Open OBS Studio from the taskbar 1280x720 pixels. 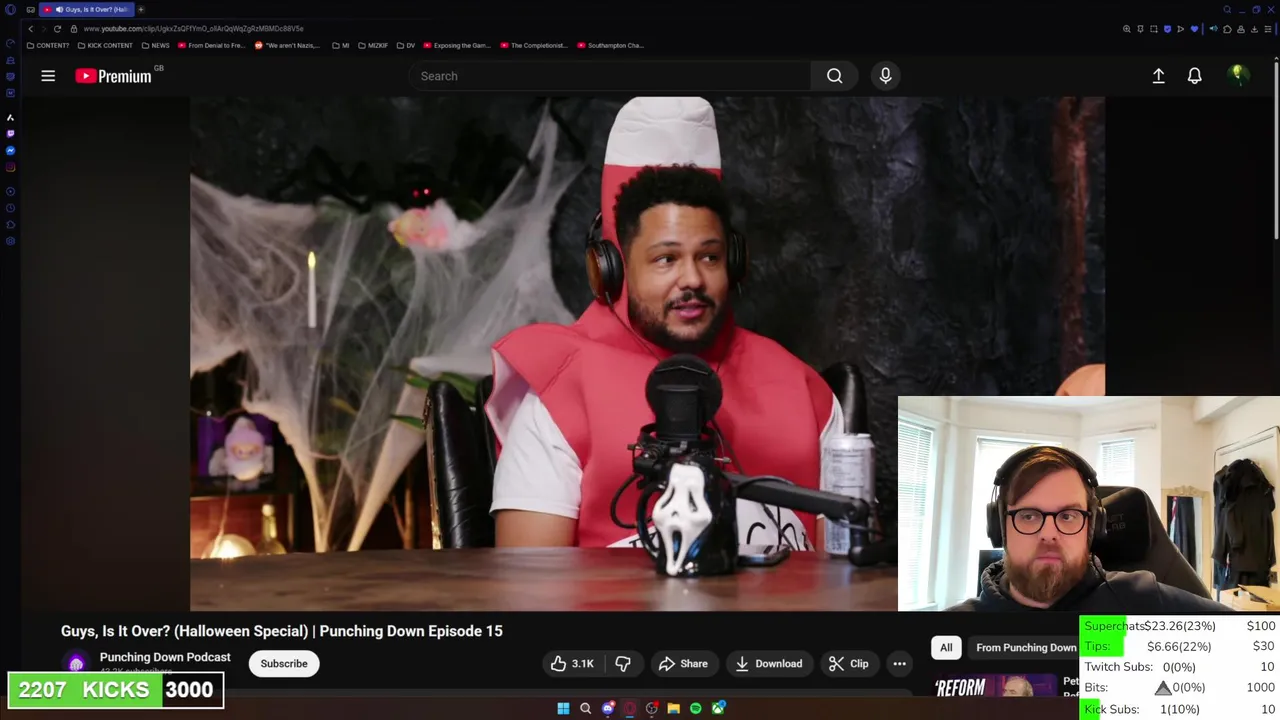[x=652, y=708]
